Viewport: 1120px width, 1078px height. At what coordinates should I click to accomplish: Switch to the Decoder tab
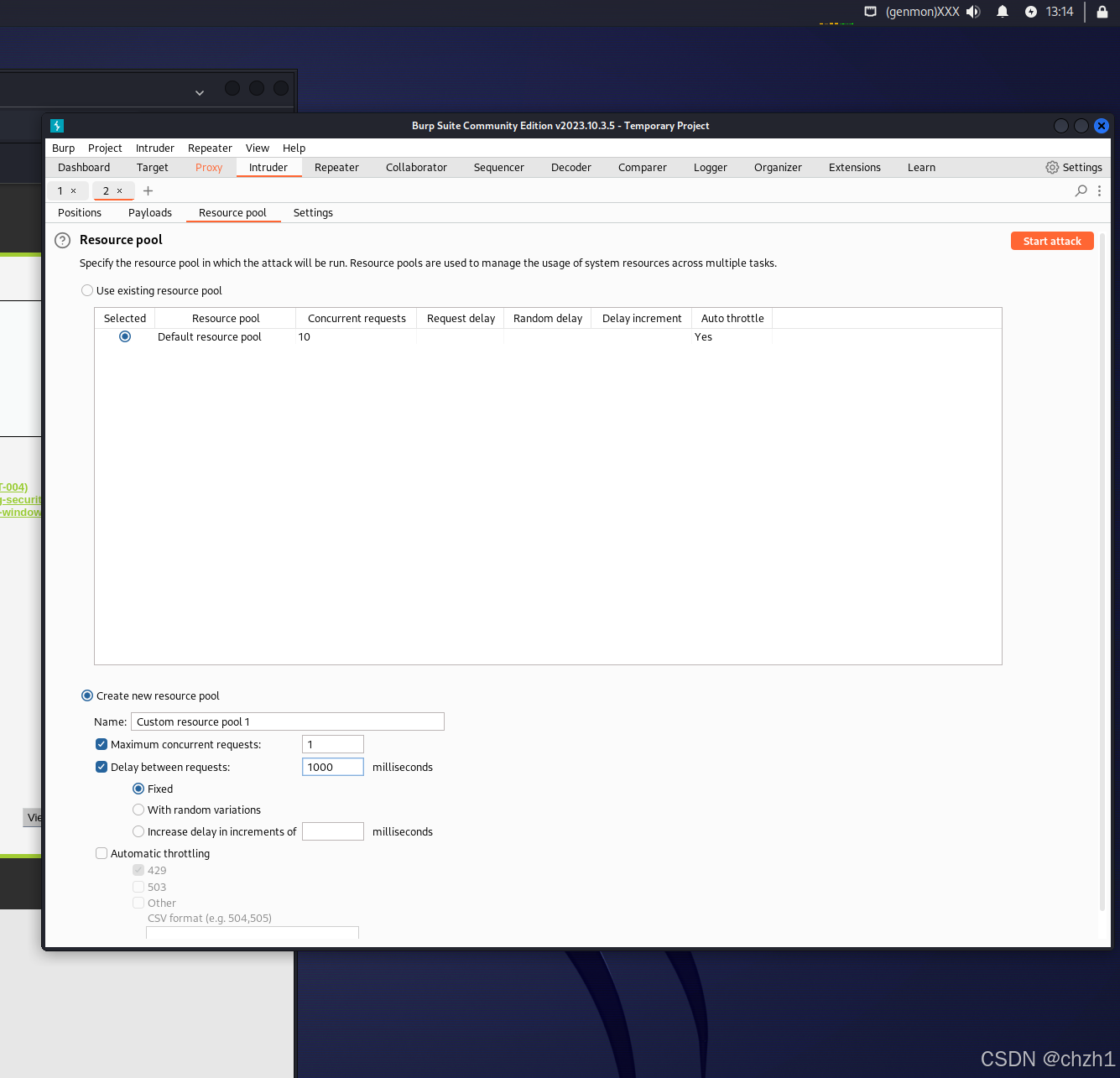[571, 168]
